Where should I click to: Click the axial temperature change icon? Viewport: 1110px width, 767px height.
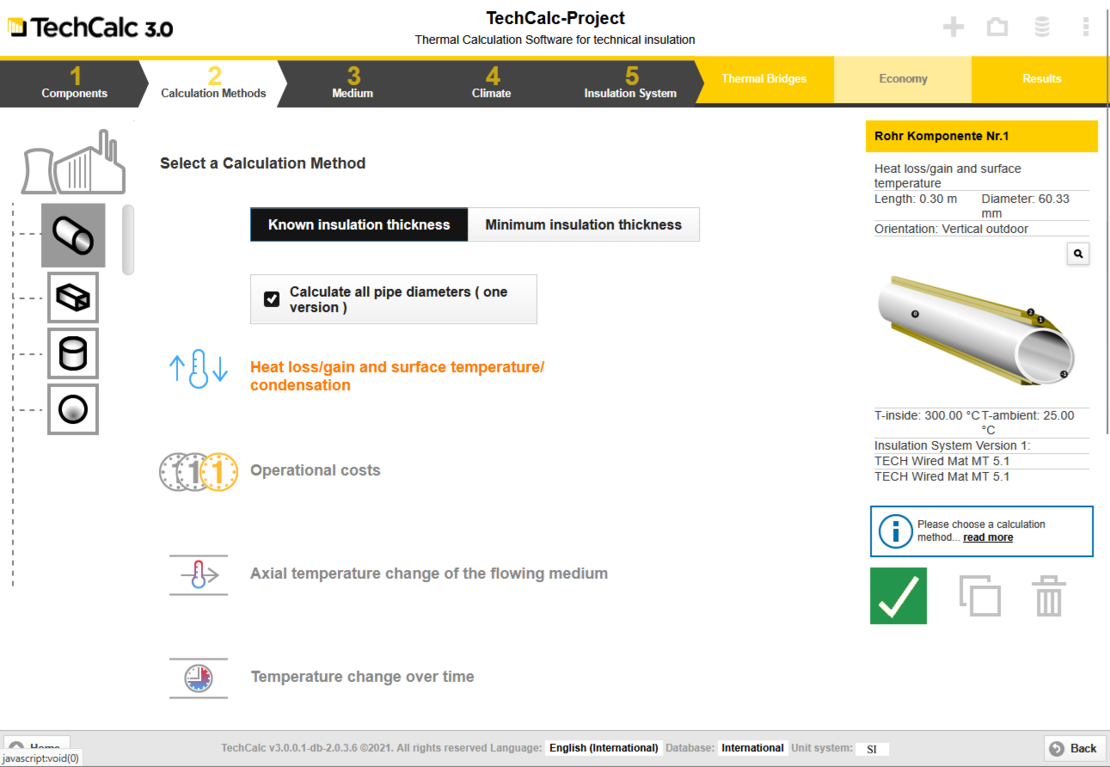tap(198, 574)
